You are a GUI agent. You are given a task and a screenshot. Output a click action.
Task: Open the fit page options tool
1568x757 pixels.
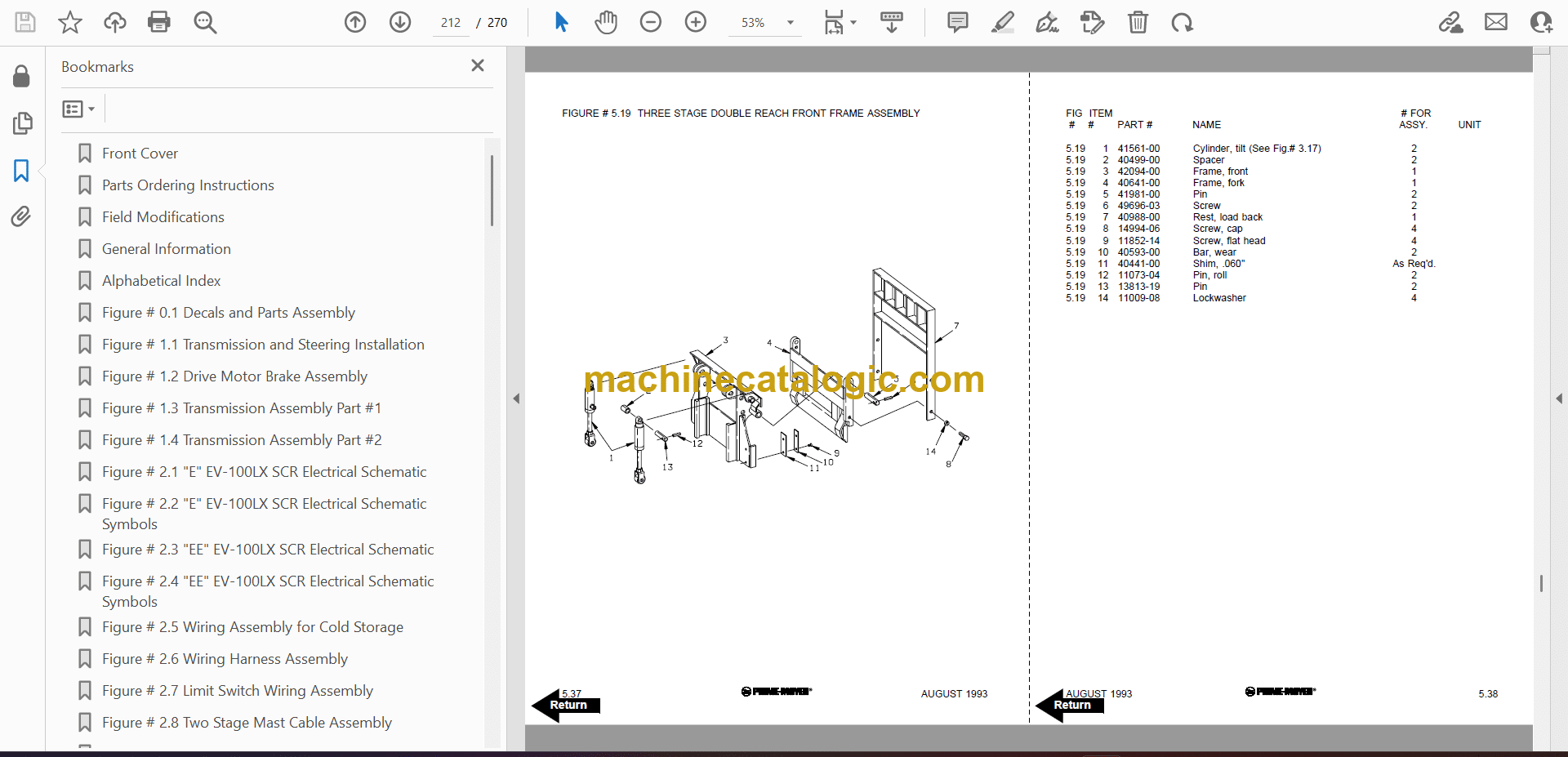[x=840, y=22]
